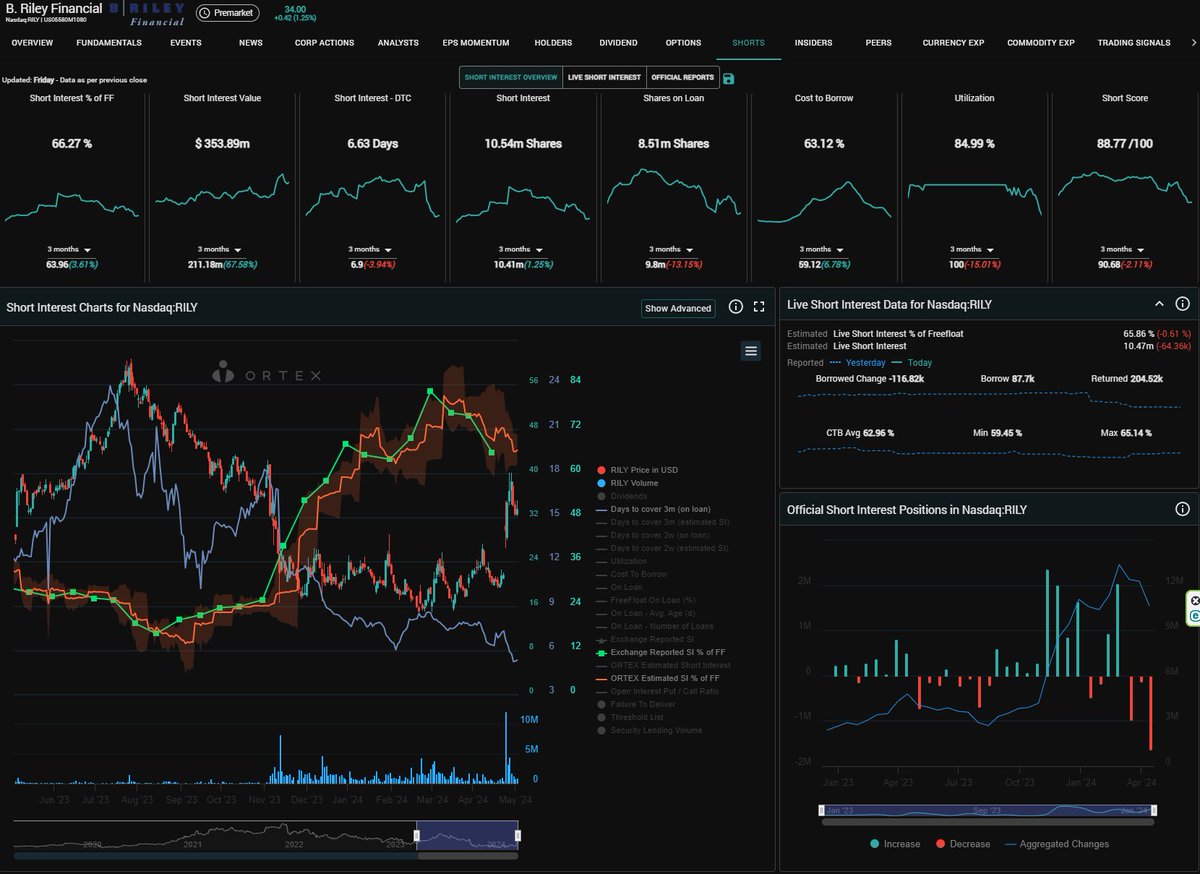Select Live Short Interest view

click(603, 77)
